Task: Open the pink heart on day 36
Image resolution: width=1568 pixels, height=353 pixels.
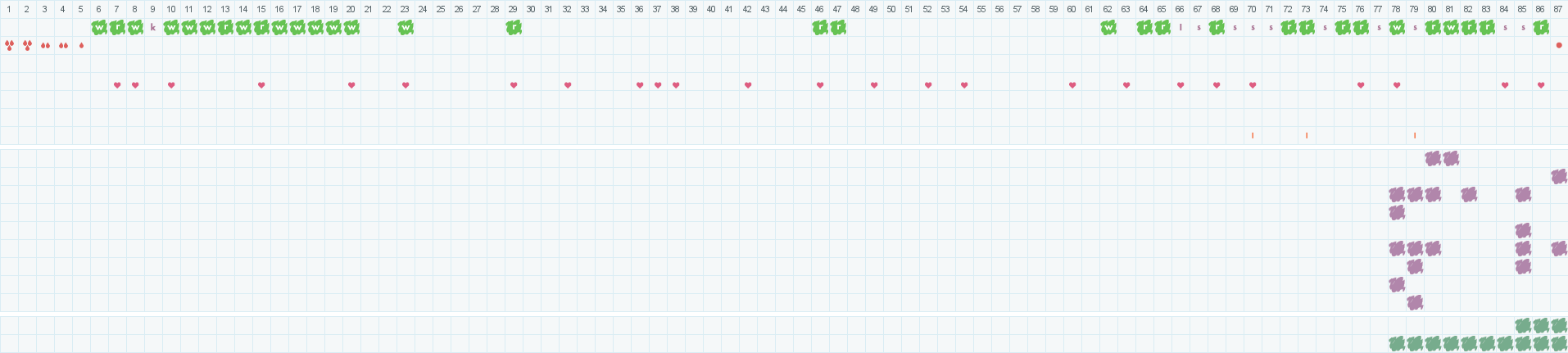Action: pos(640,85)
